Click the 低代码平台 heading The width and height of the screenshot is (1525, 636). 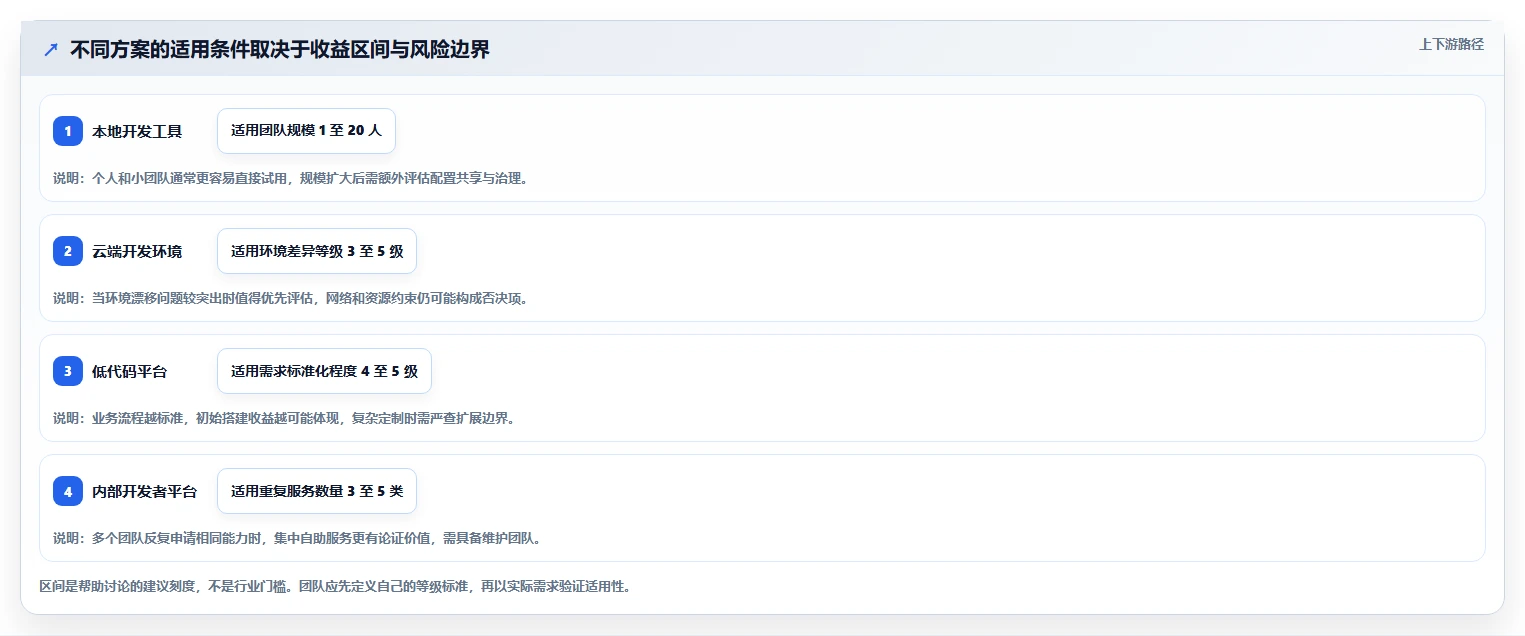coord(130,371)
